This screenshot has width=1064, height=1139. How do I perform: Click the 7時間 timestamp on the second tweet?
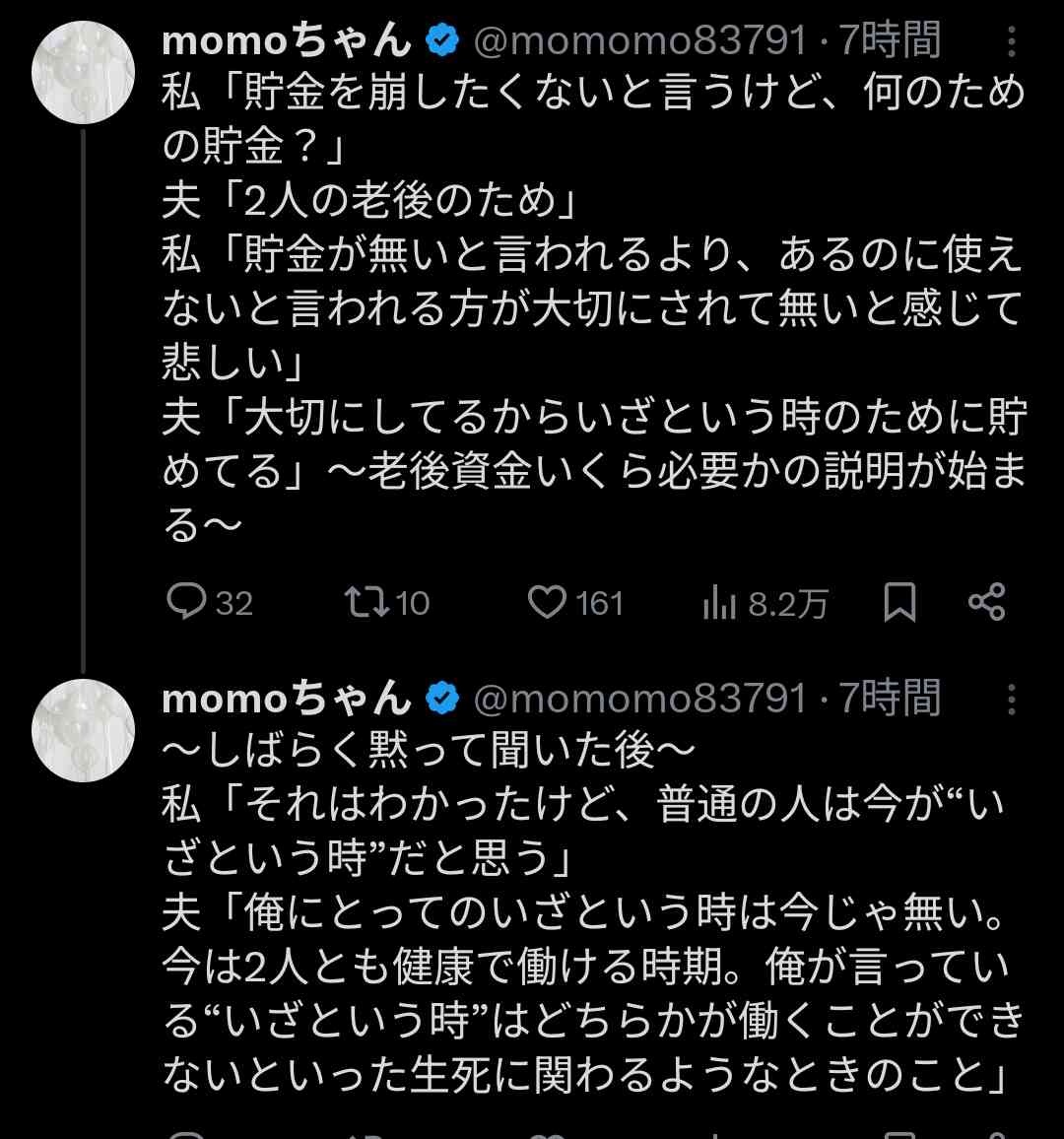[x=890, y=699]
